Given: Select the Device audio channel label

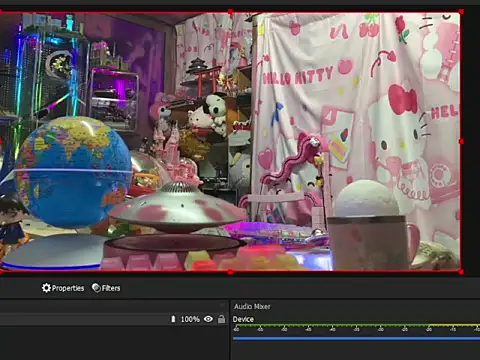Looking at the screenshot, I should pos(243,319).
